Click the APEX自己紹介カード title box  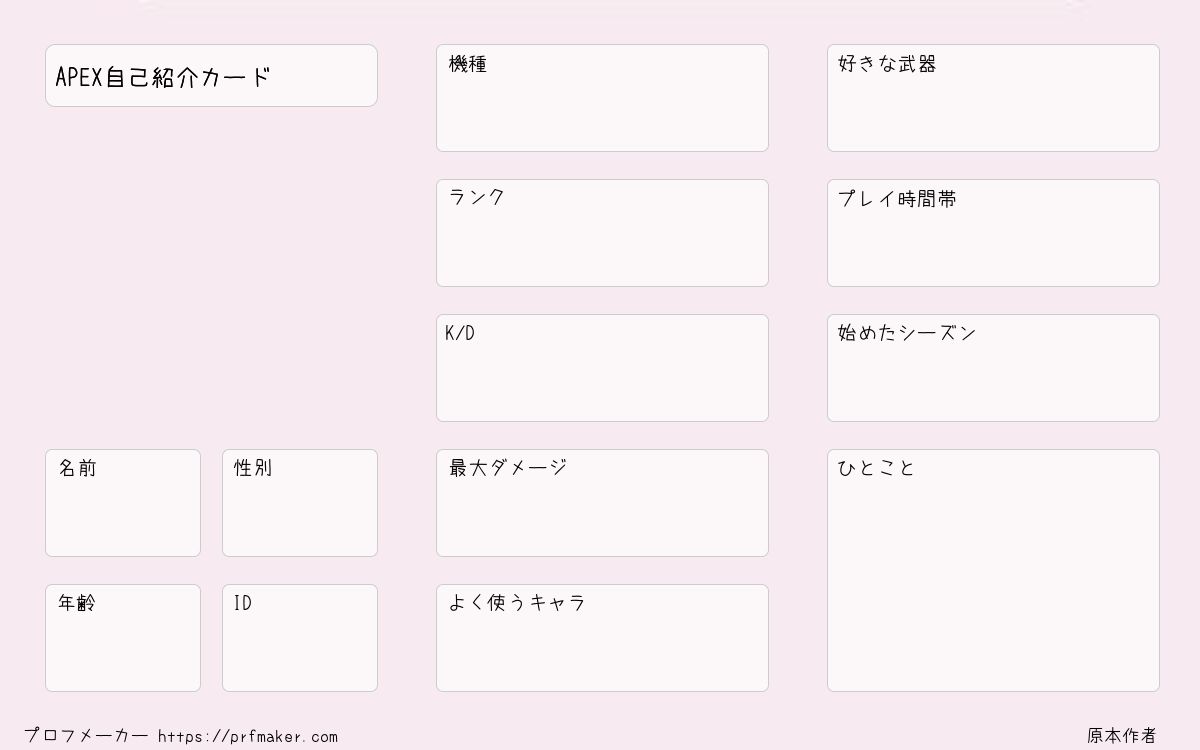pyautogui.click(x=211, y=75)
